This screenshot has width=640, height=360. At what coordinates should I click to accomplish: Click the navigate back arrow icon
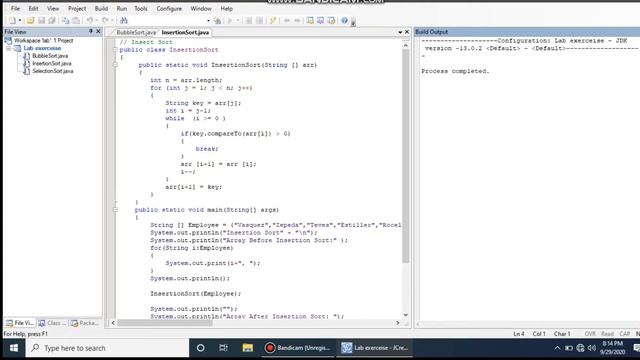pyautogui.click(x=287, y=20)
